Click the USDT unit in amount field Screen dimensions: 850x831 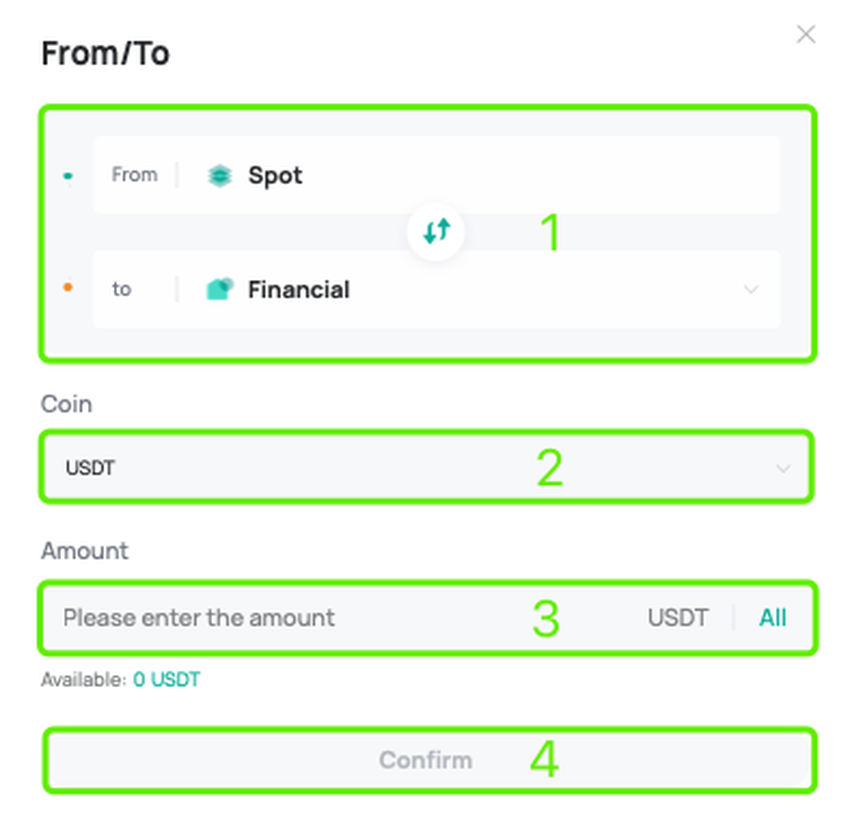[677, 618]
